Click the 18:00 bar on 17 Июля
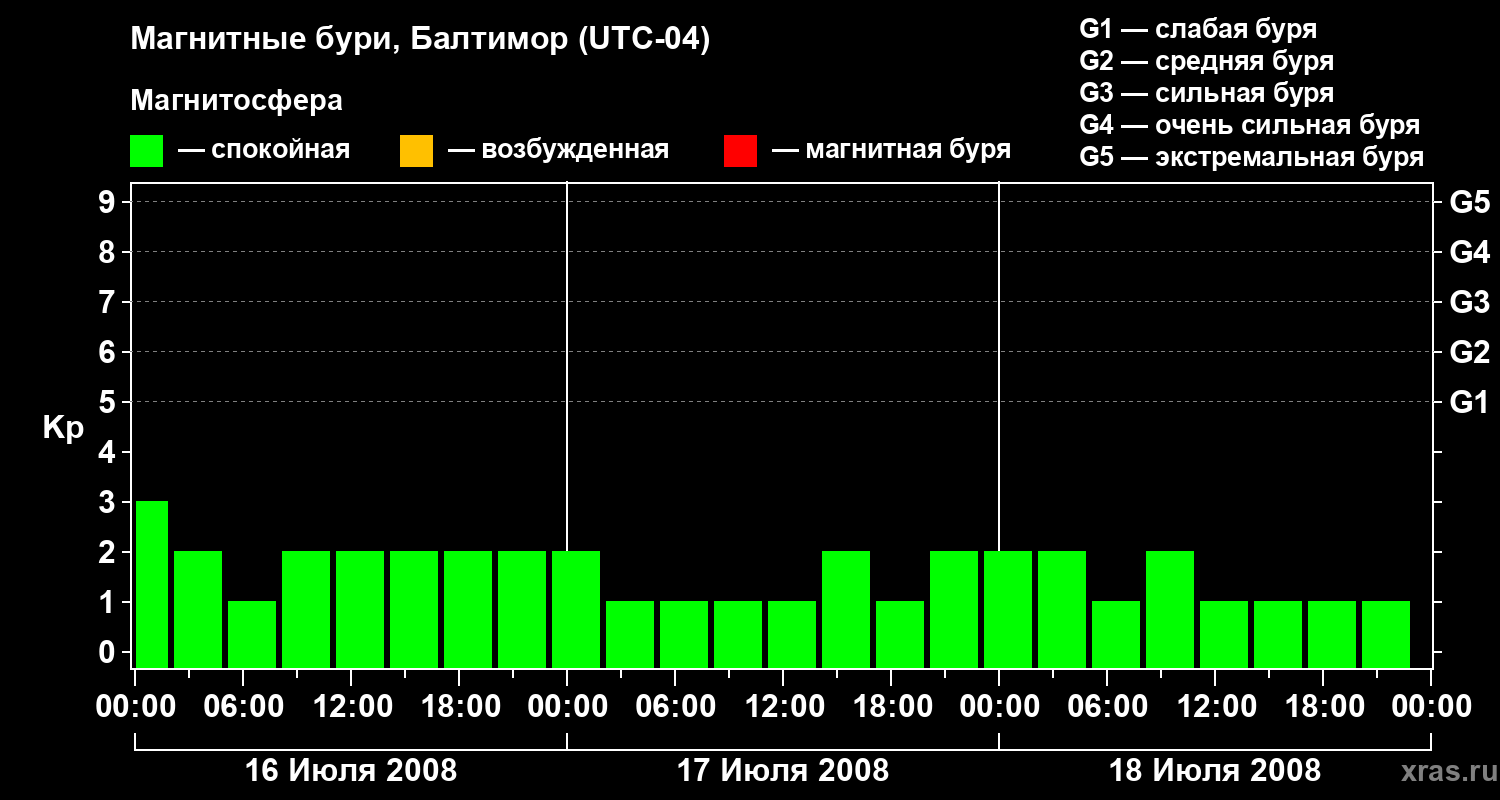1500x800 pixels. pos(900,634)
